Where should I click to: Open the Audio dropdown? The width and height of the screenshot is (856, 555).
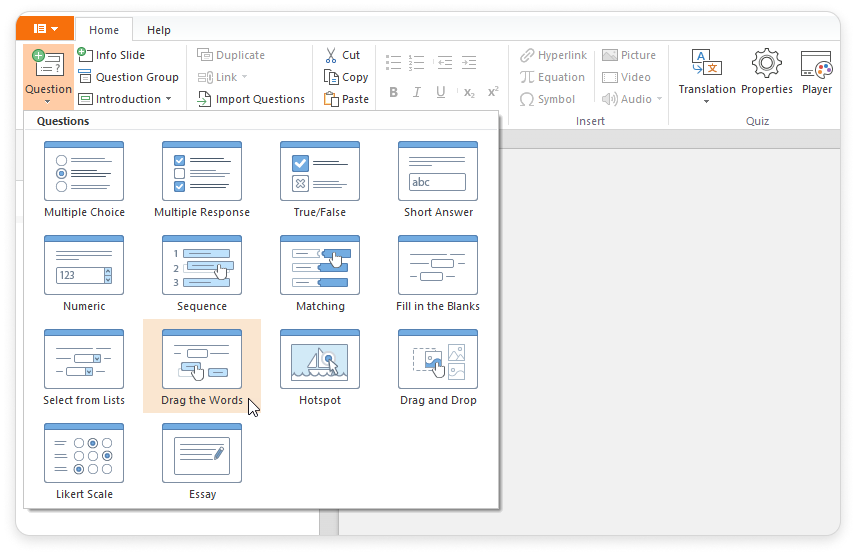(632, 99)
